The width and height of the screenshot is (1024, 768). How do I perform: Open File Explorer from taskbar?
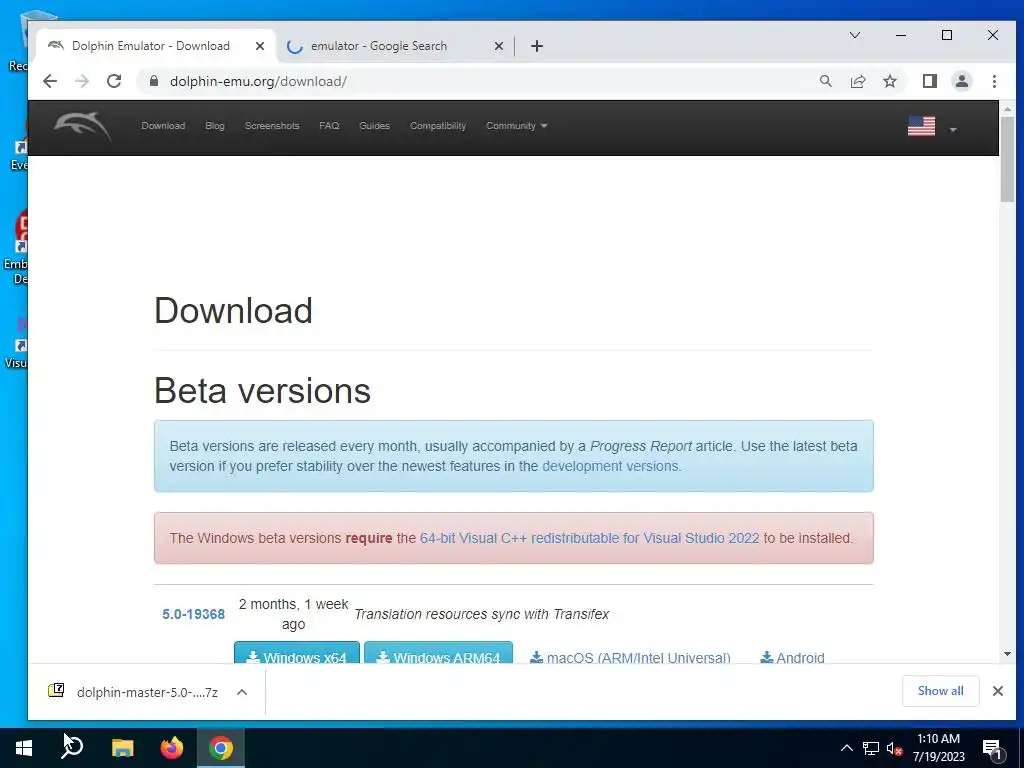pos(122,748)
